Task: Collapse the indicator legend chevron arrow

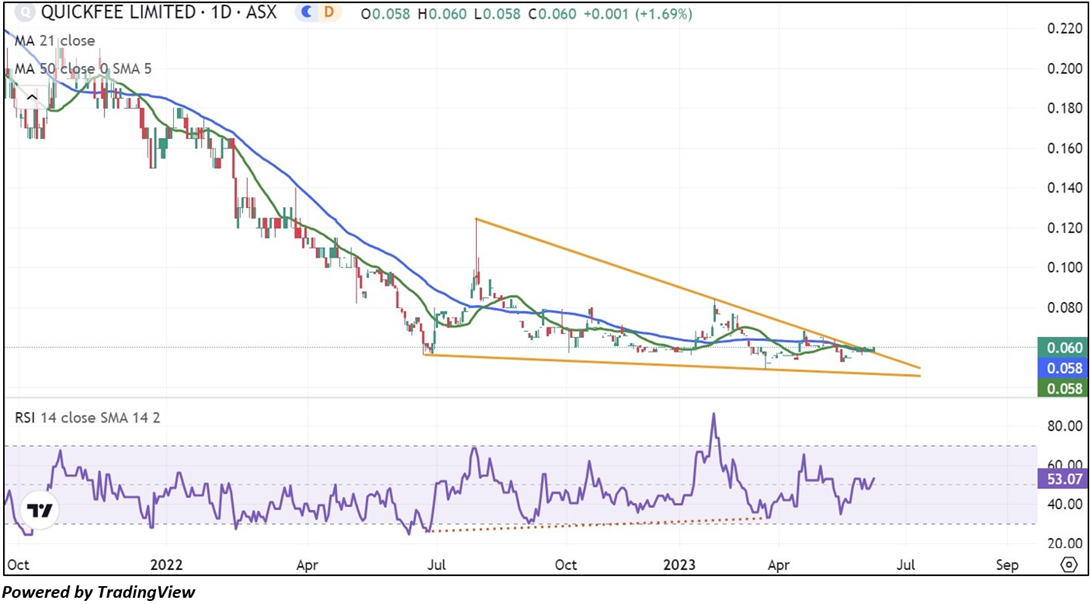Action: click(x=31, y=98)
